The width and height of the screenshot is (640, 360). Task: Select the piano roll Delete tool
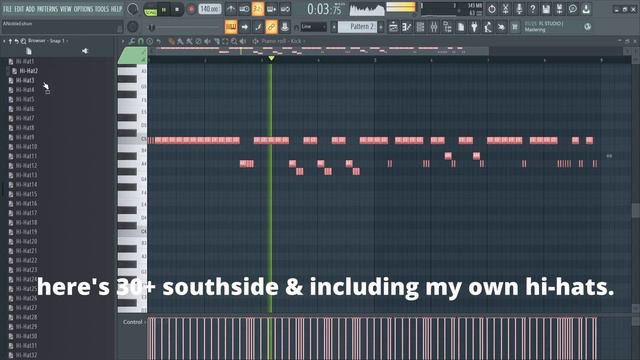tap(198, 41)
